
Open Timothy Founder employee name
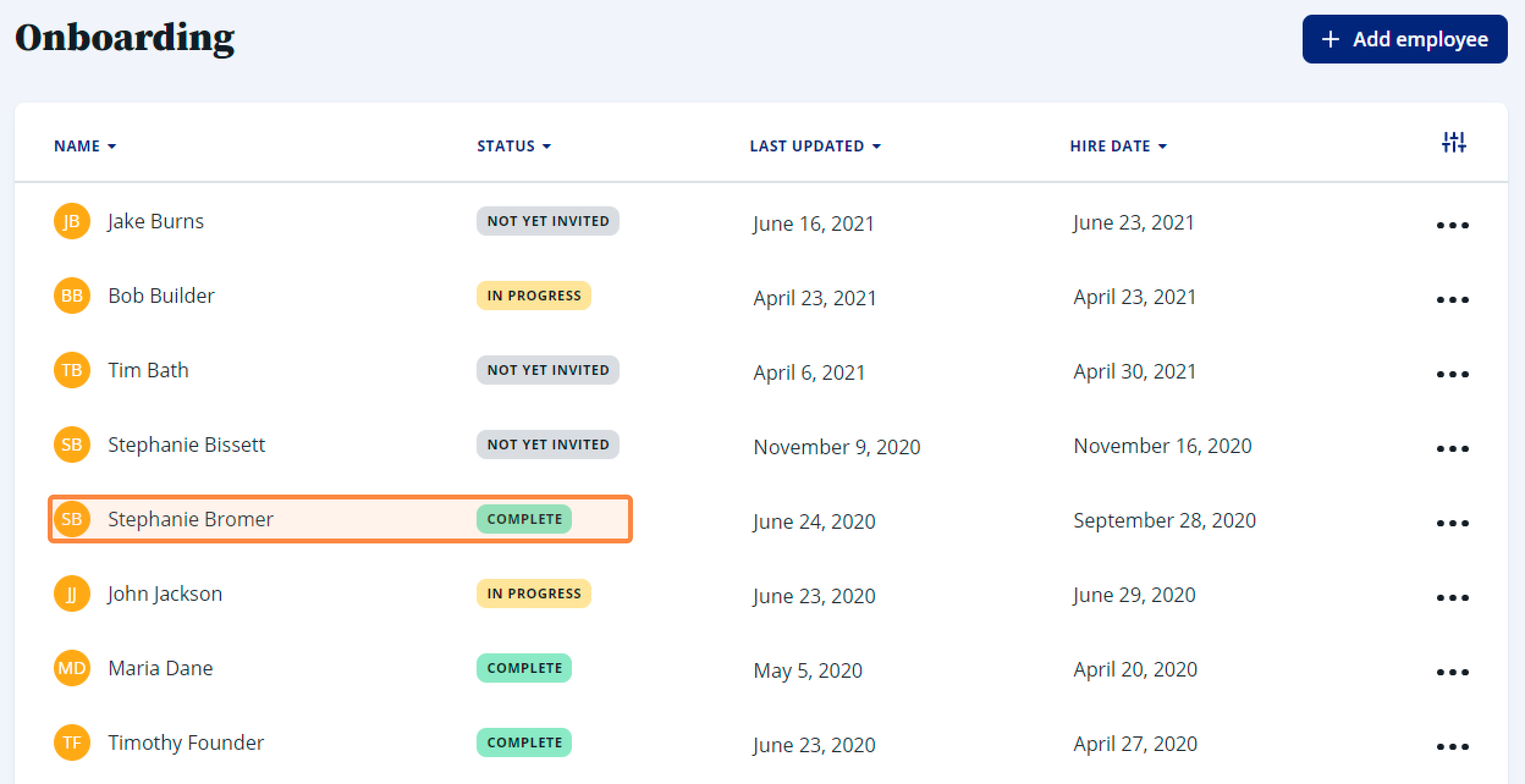[186, 742]
